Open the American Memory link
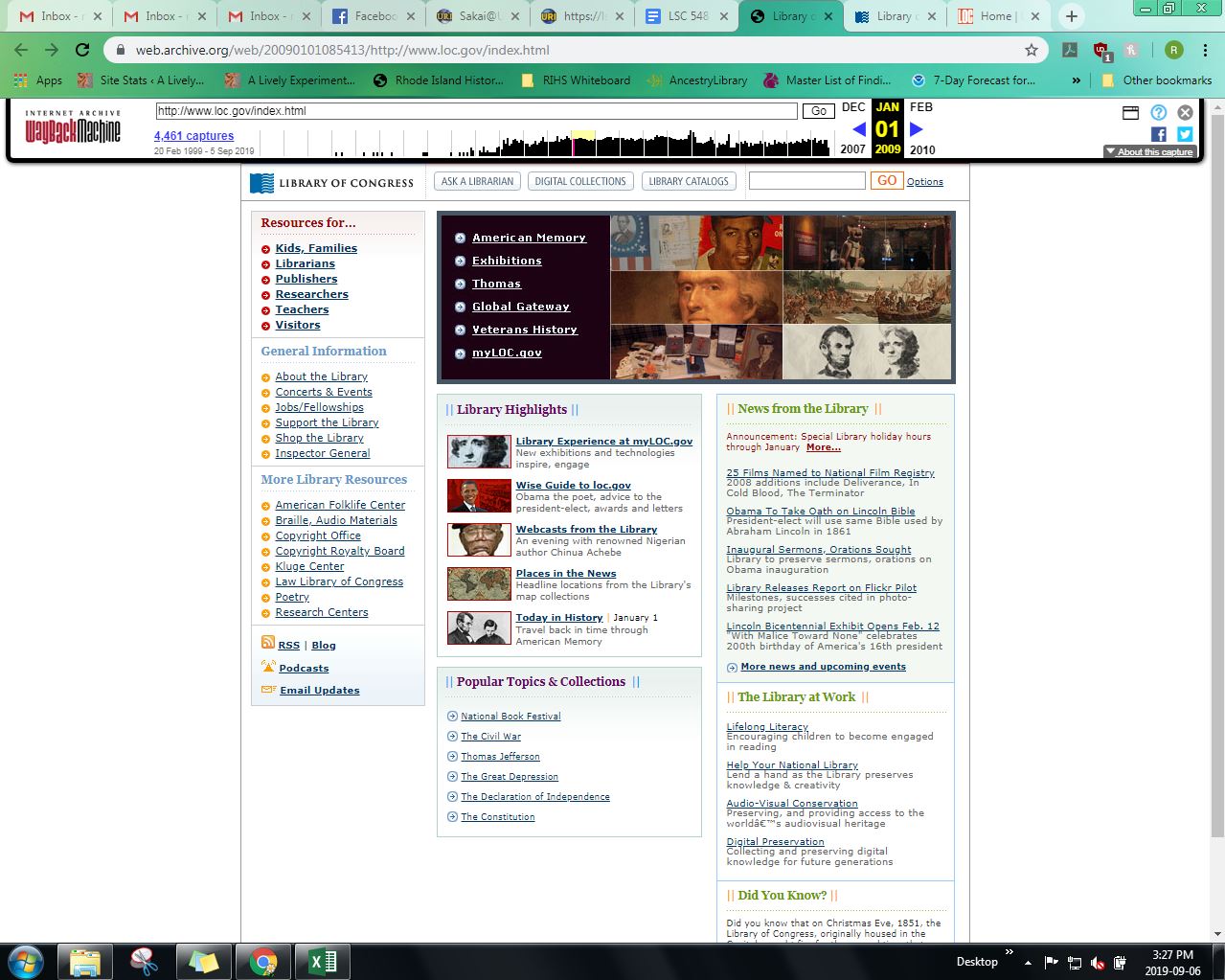1225x980 pixels. (x=529, y=238)
